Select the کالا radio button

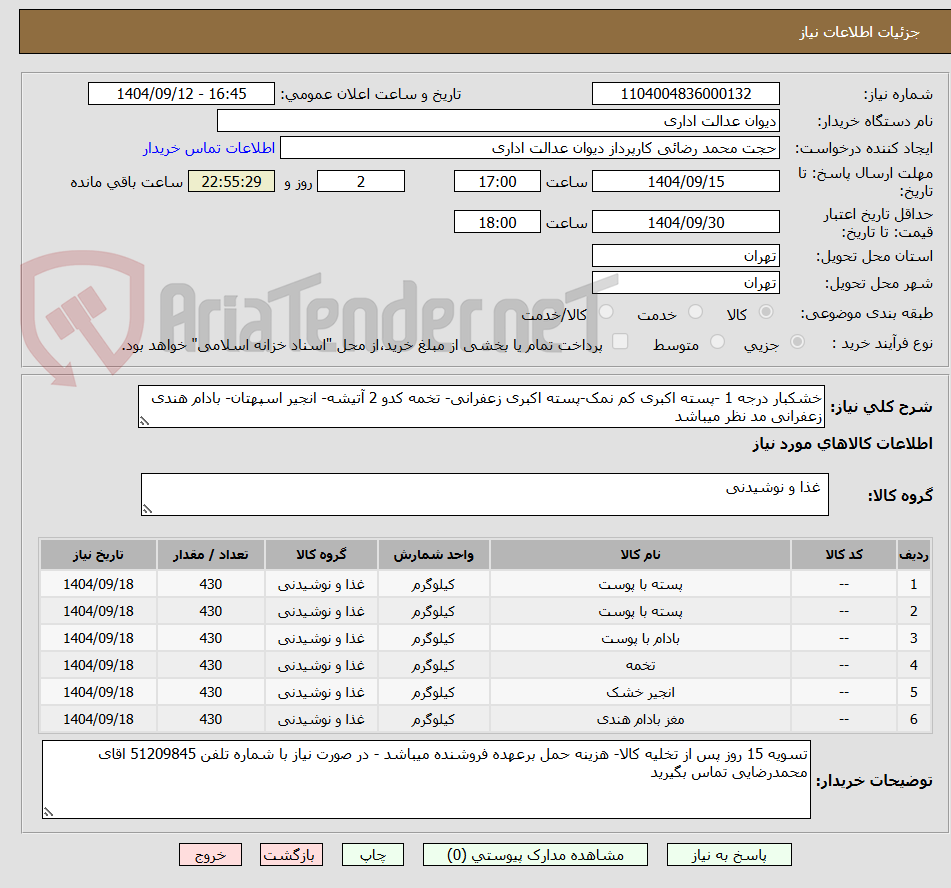tap(766, 312)
